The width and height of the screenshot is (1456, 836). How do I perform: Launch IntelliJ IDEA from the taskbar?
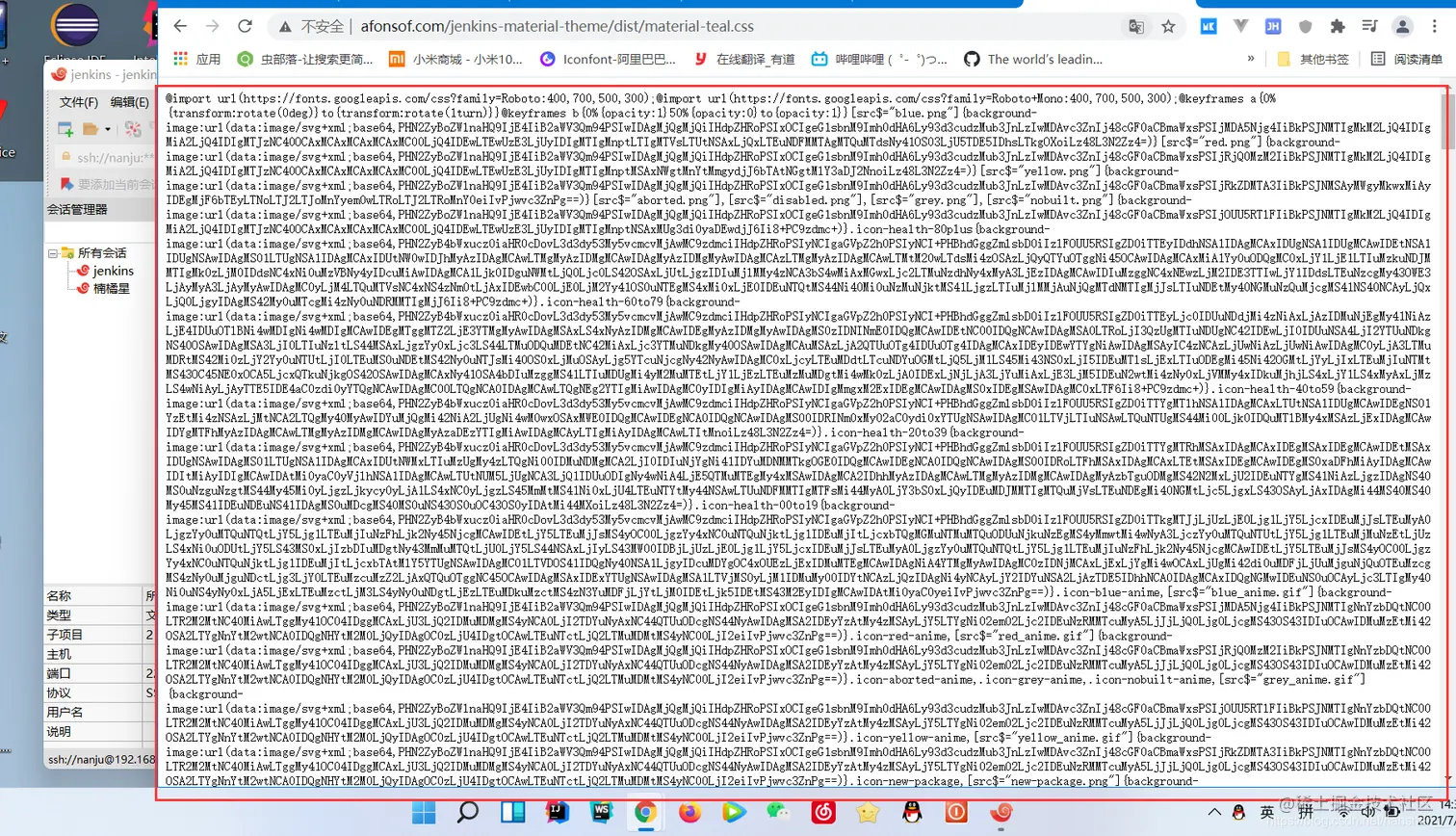tap(557, 812)
